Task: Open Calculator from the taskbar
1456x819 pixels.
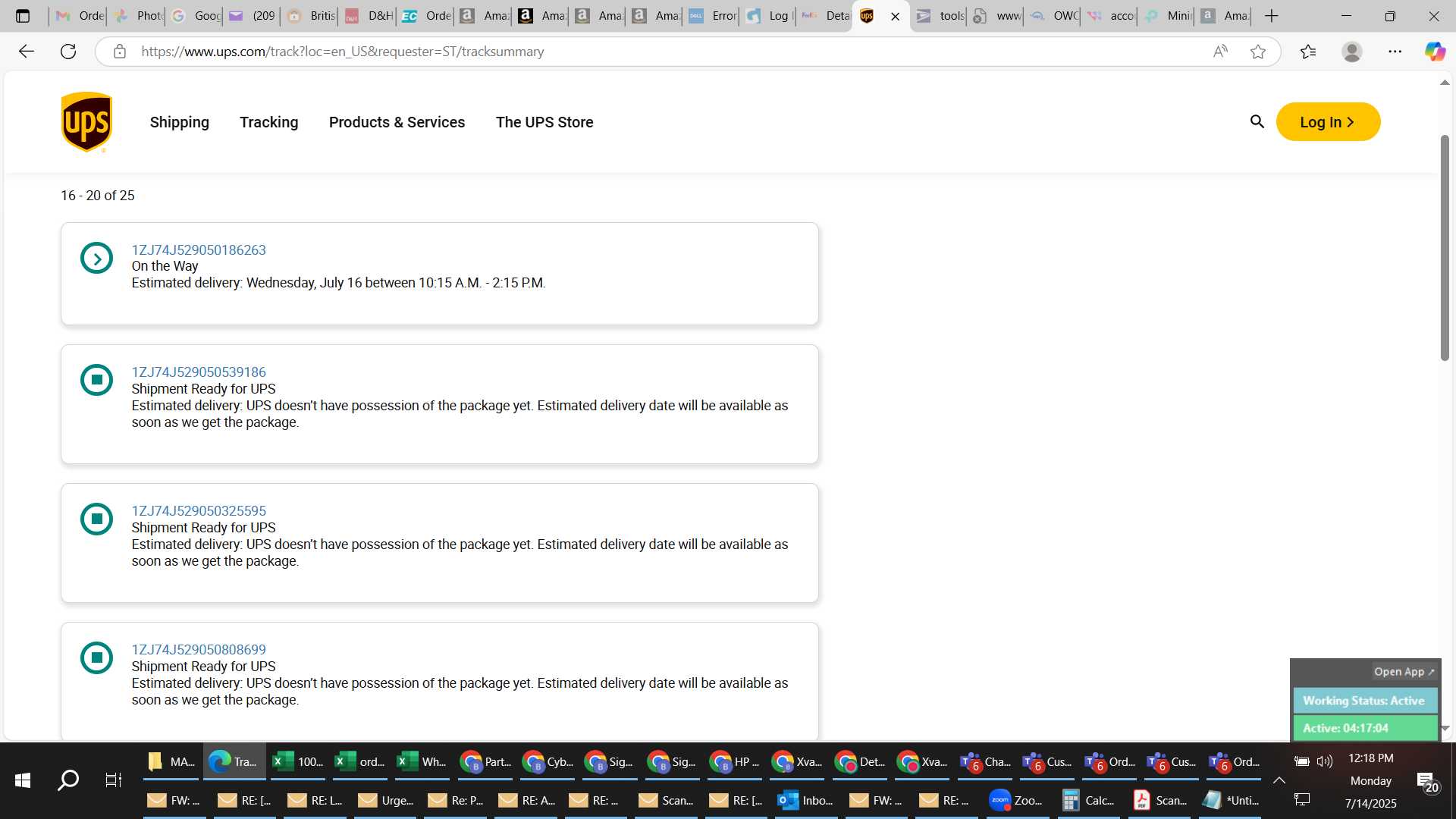Action: click(1089, 800)
